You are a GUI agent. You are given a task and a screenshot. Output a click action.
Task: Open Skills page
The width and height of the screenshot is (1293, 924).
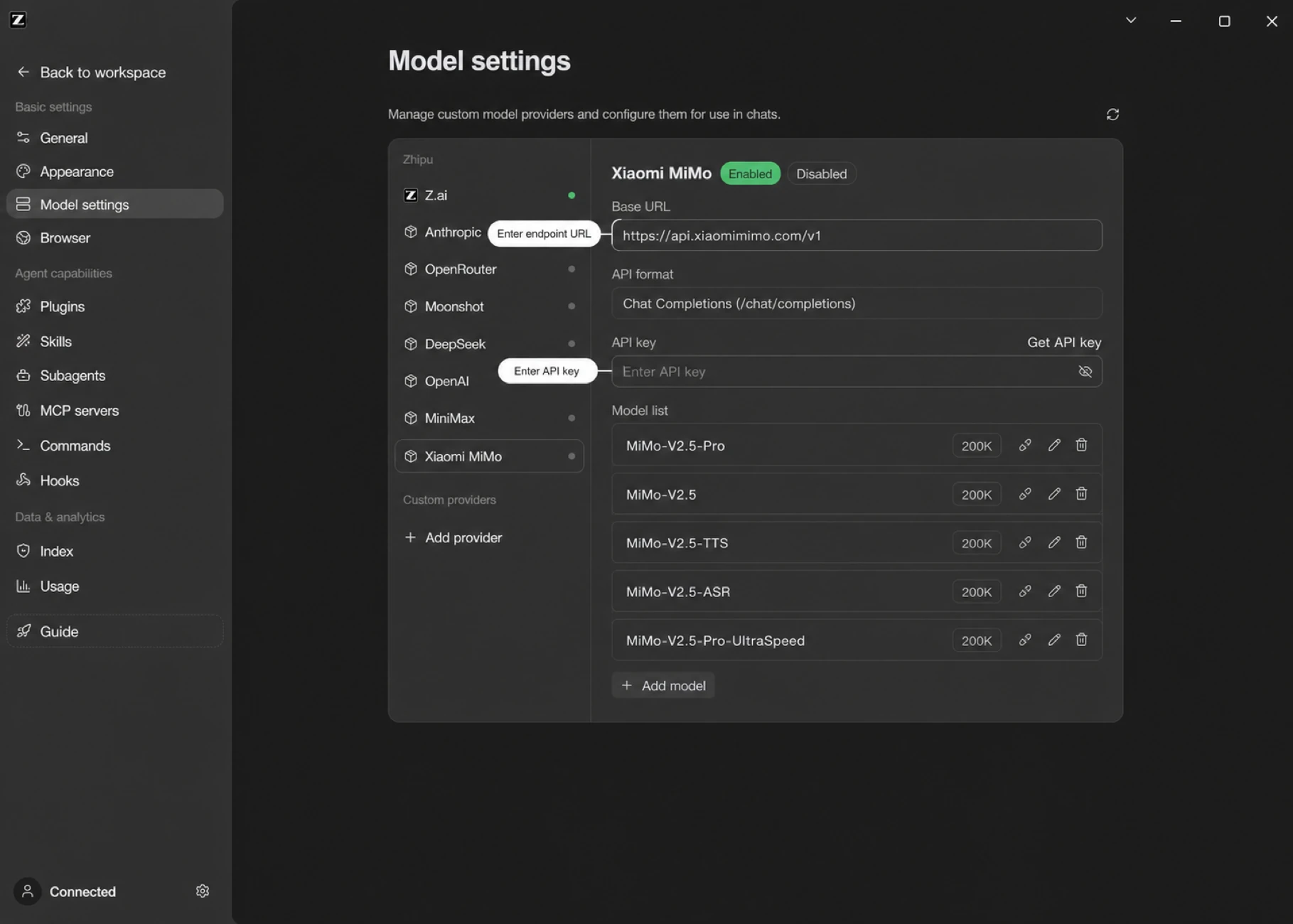[x=115, y=341]
